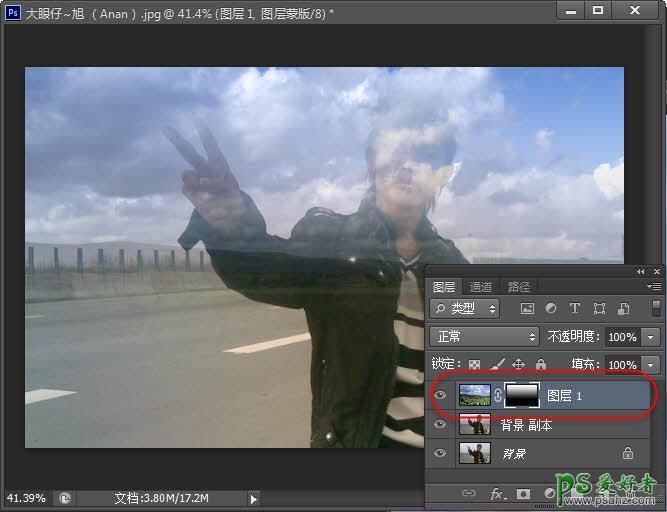Viewport: 667px width, 512px height.
Task: Click the adjustment layer filter icon
Action: (x=551, y=309)
